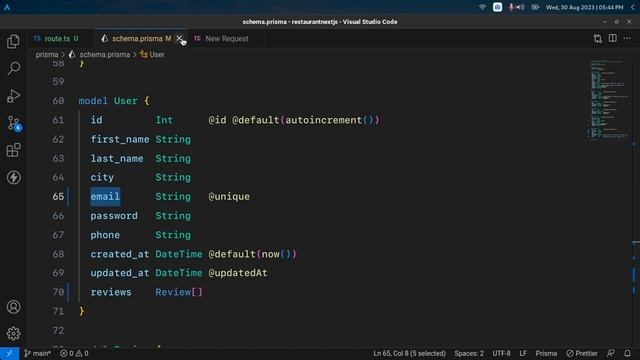Click the main branch indicator

click(38, 353)
